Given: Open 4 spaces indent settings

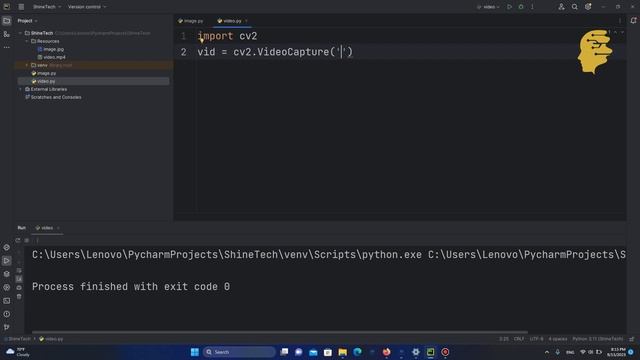Looking at the screenshot, I should [x=558, y=339].
